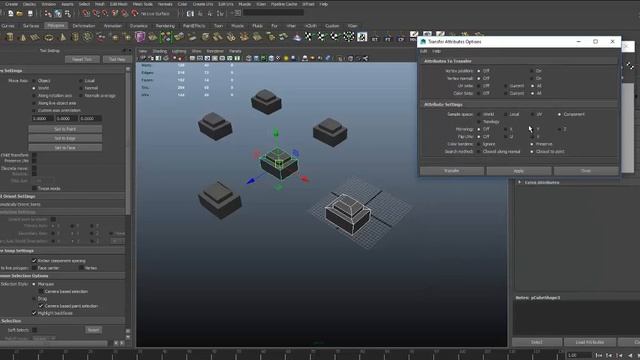
Task: Click the Polygon Pipe shelf icon
Action: coord(75,38)
